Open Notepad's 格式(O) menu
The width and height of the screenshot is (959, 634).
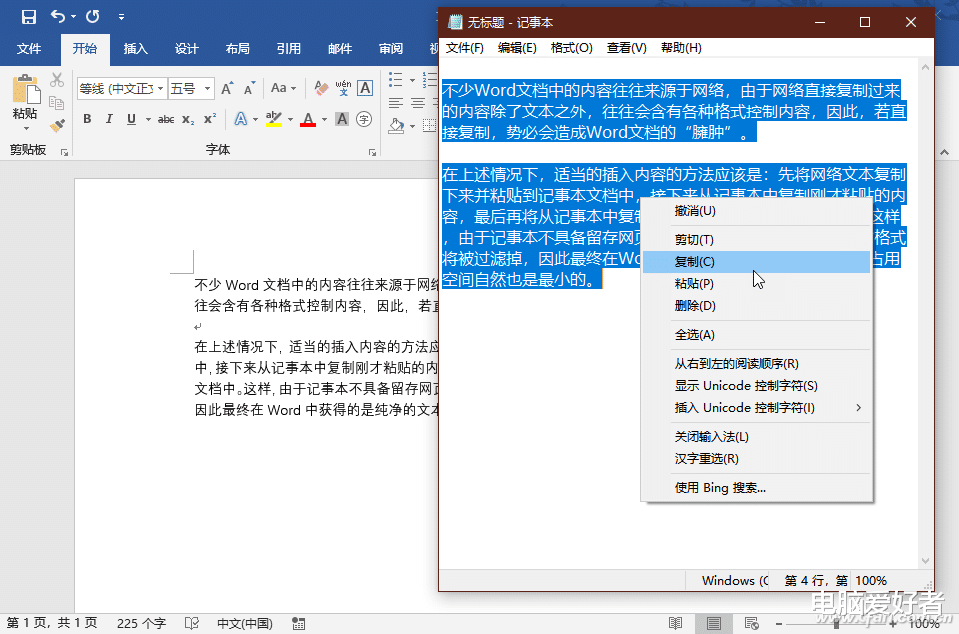[x=571, y=48]
